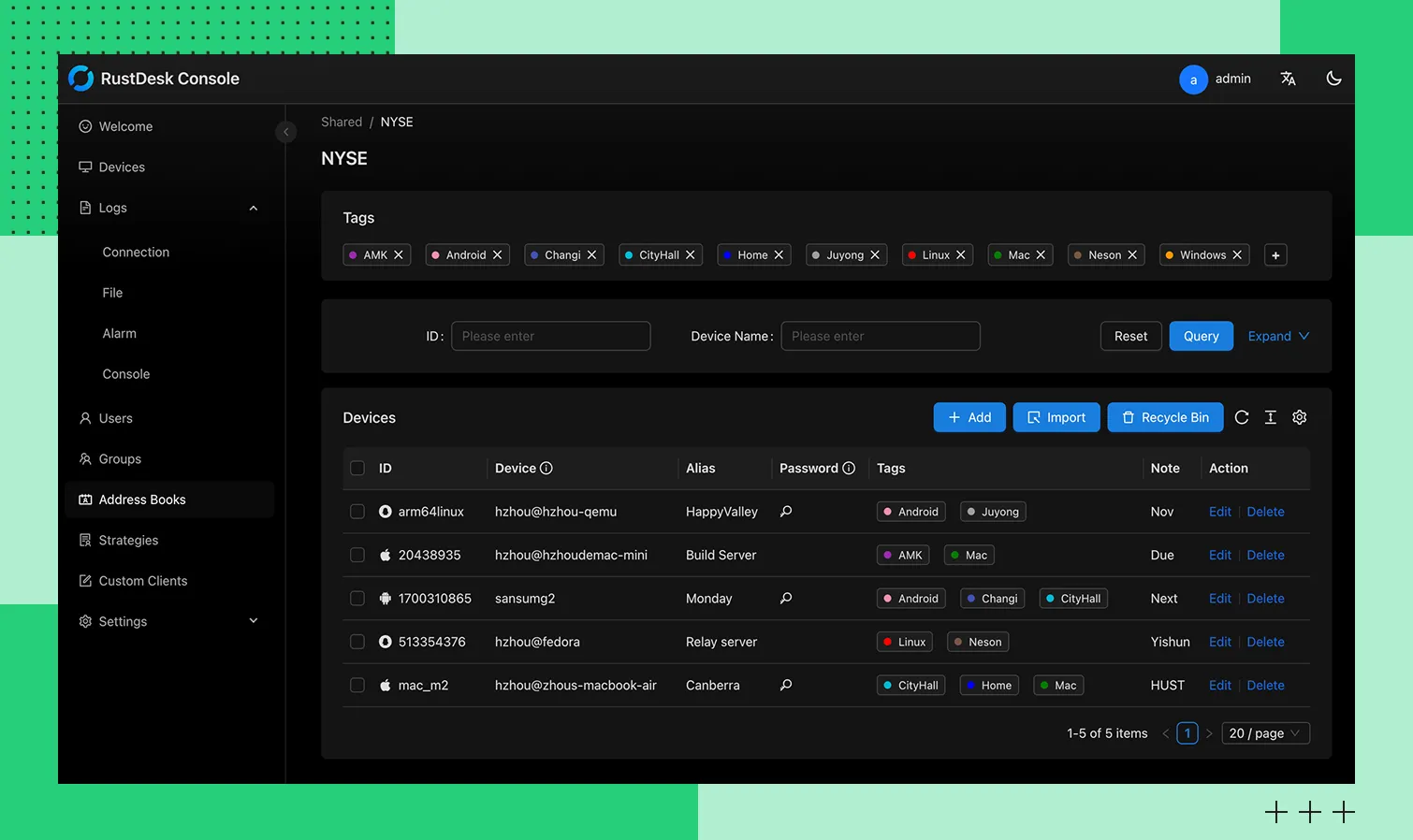Toggle the select-all header checkbox
Image resolution: width=1413 pixels, height=840 pixels.
(x=357, y=469)
